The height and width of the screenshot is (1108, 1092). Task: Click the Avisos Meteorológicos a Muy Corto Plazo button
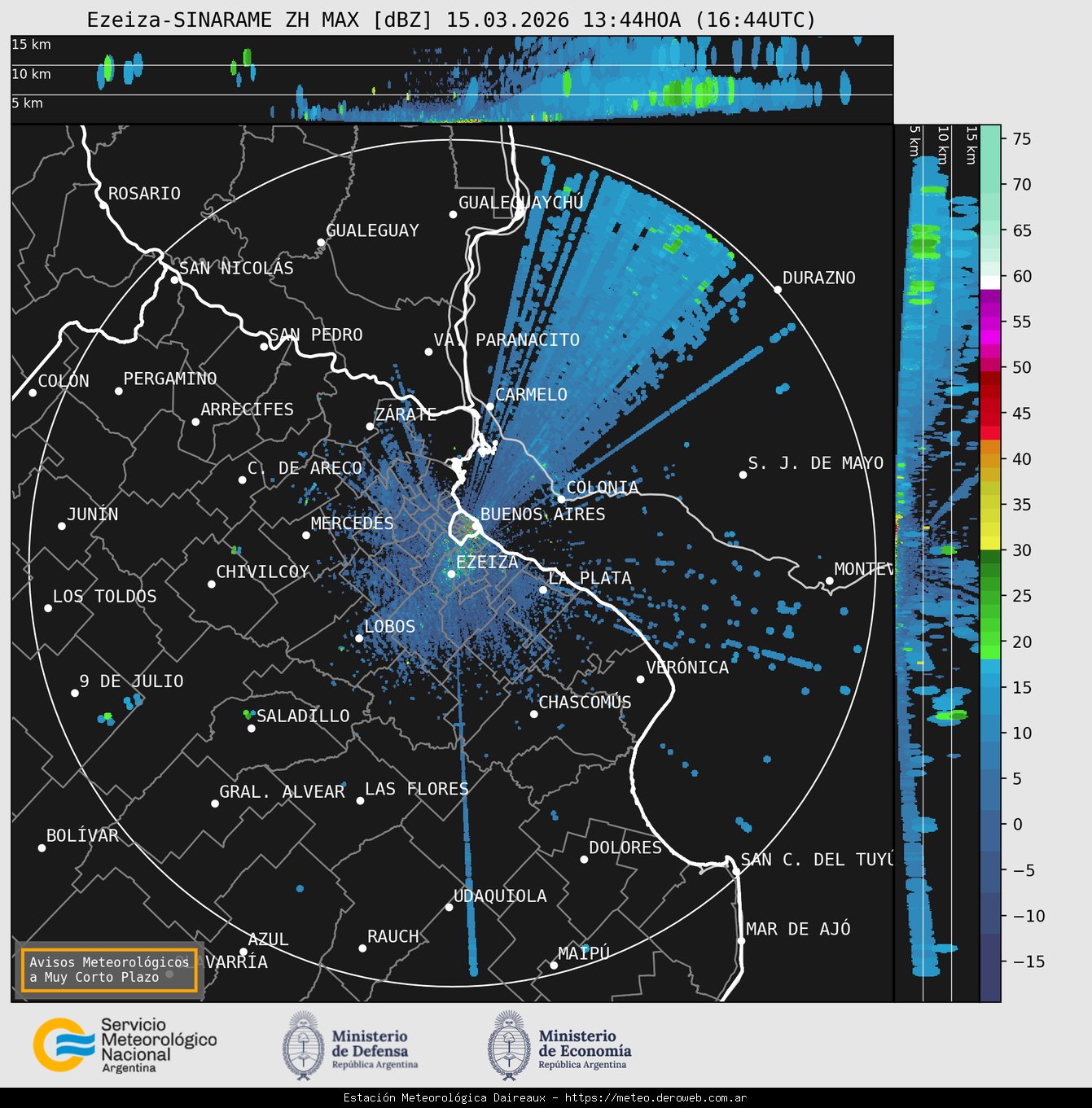coord(109,970)
